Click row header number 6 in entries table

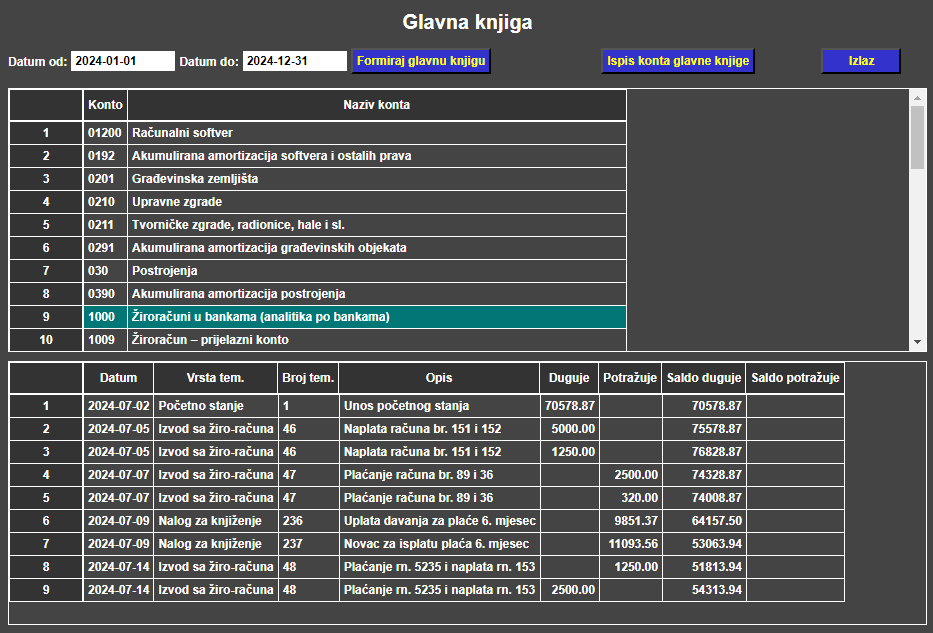pyautogui.click(x=46, y=521)
